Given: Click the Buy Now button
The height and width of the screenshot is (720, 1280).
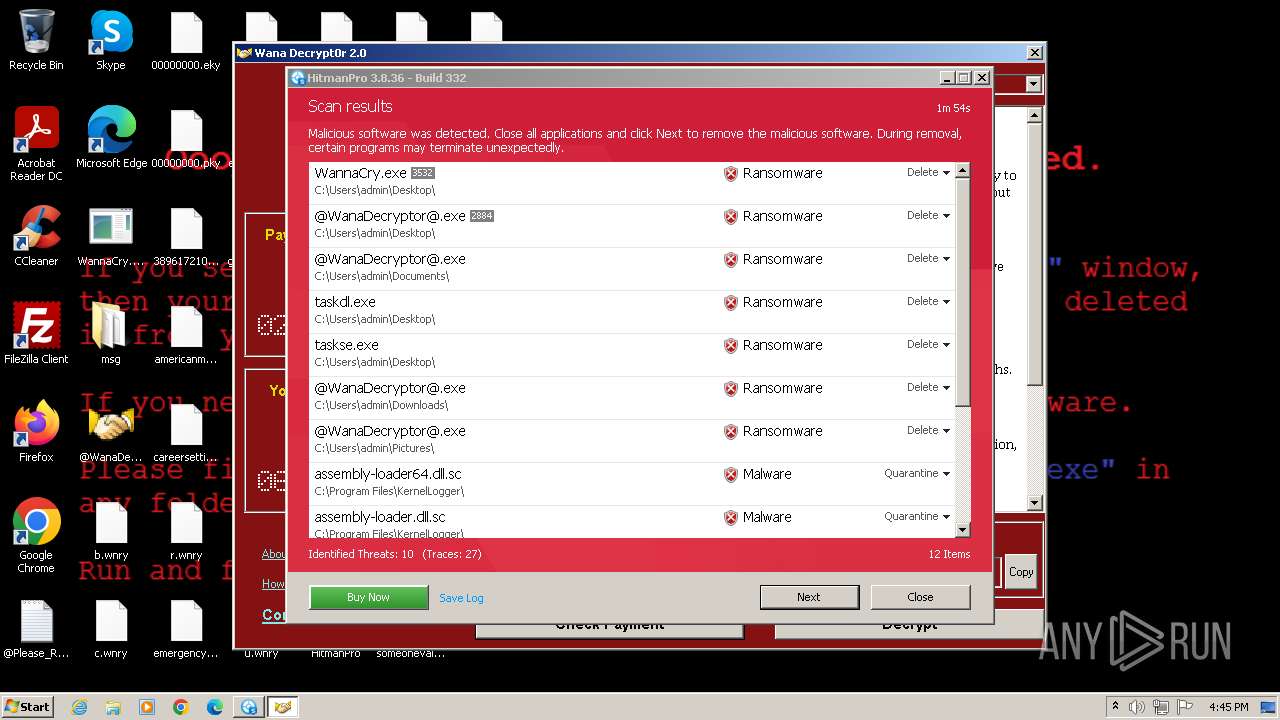Looking at the screenshot, I should pyautogui.click(x=369, y=597).
